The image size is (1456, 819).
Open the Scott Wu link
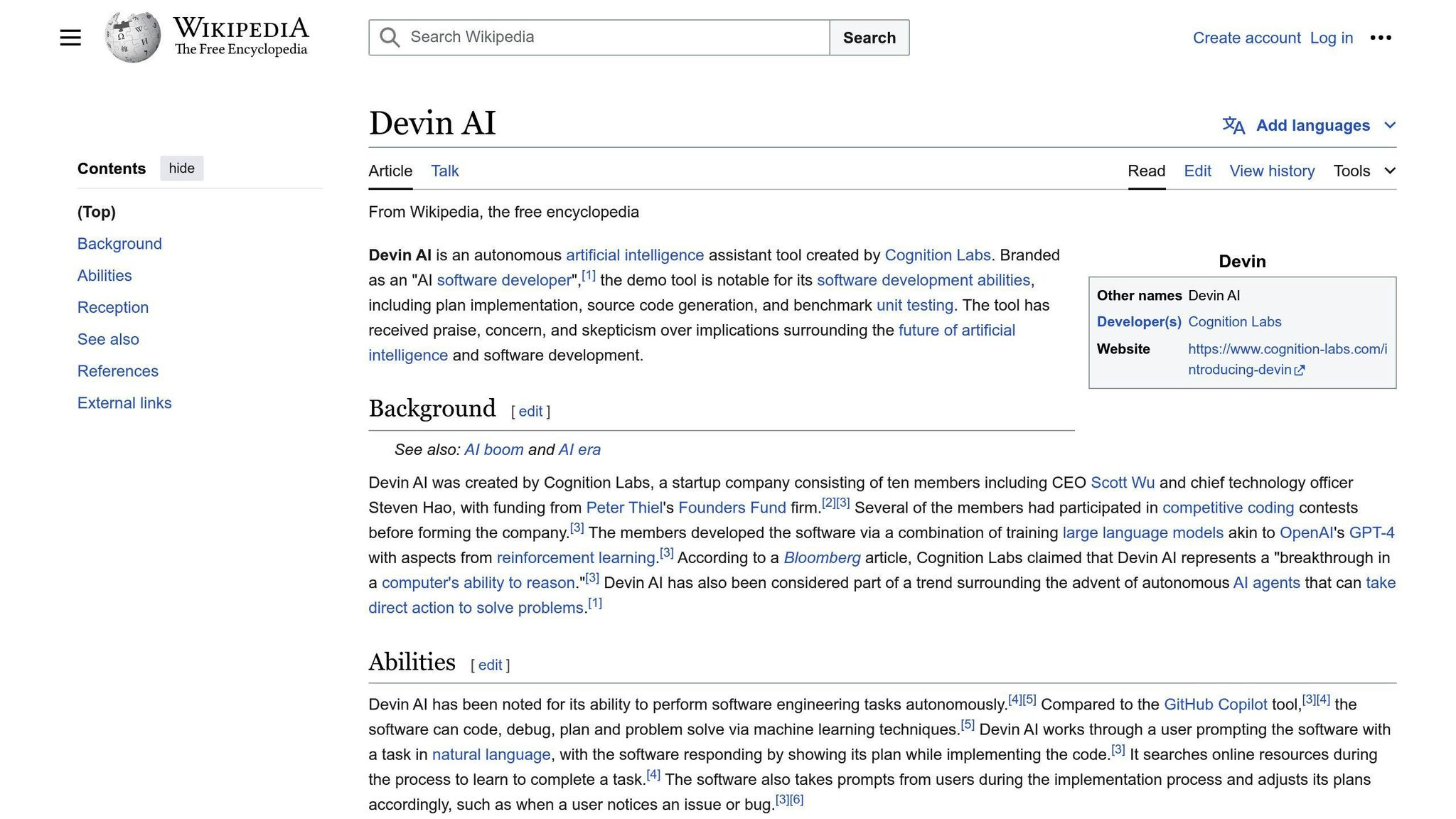click(x=1122, y=483)
